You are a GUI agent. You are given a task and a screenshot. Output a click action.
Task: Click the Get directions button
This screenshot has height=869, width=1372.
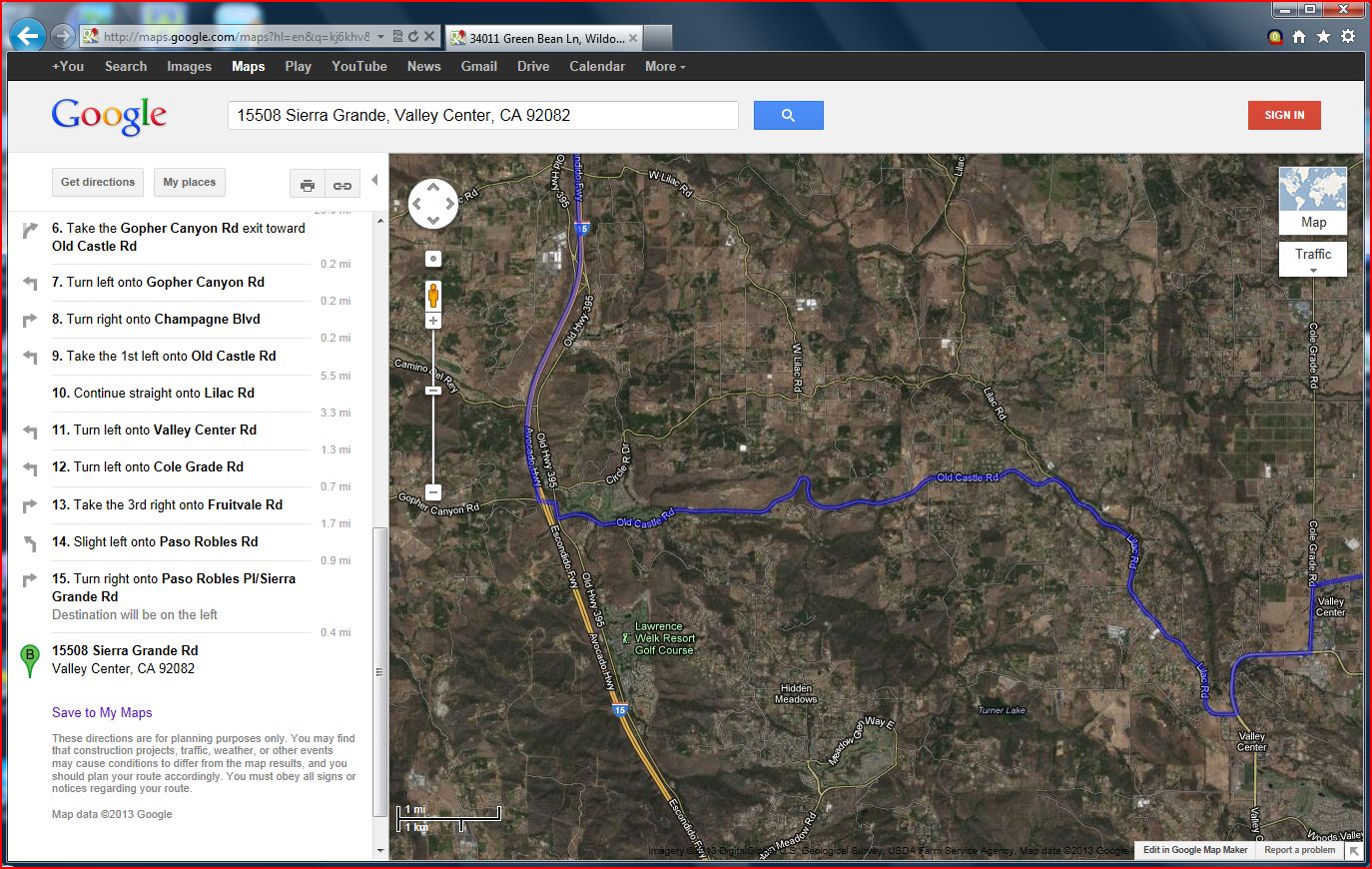point(98,183)
